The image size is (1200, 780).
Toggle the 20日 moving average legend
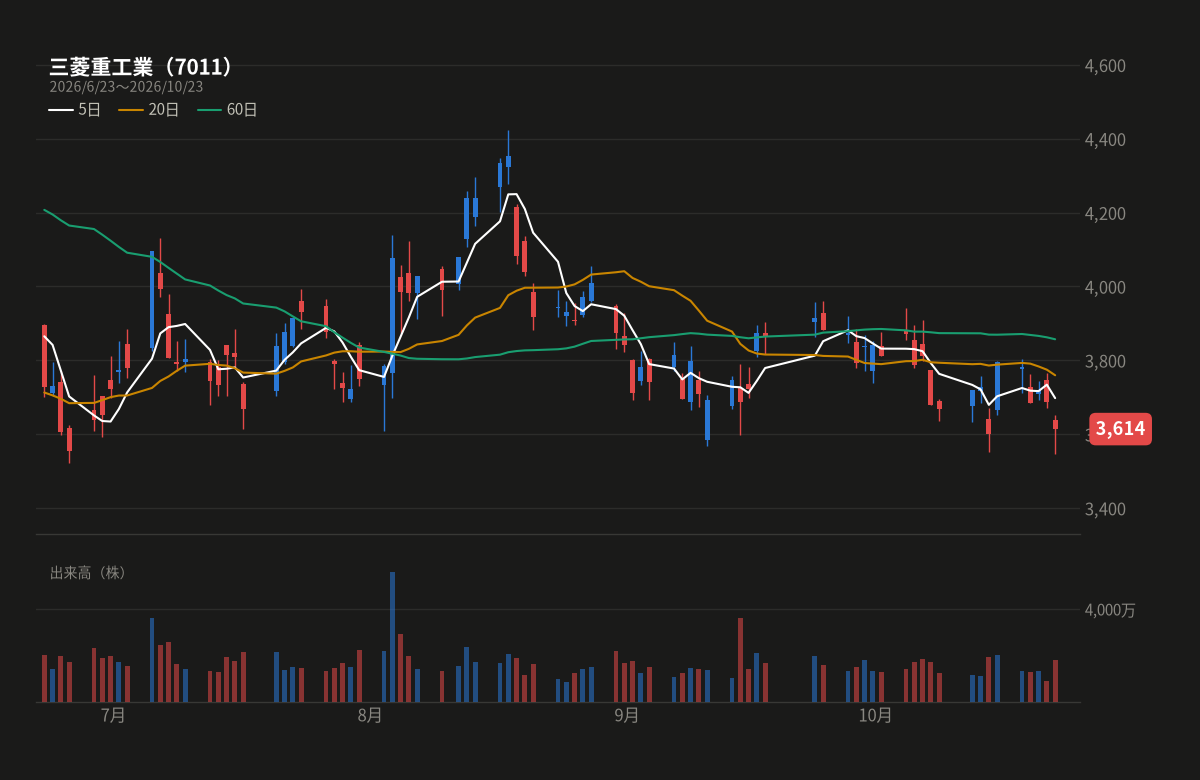tap(149, 110)
